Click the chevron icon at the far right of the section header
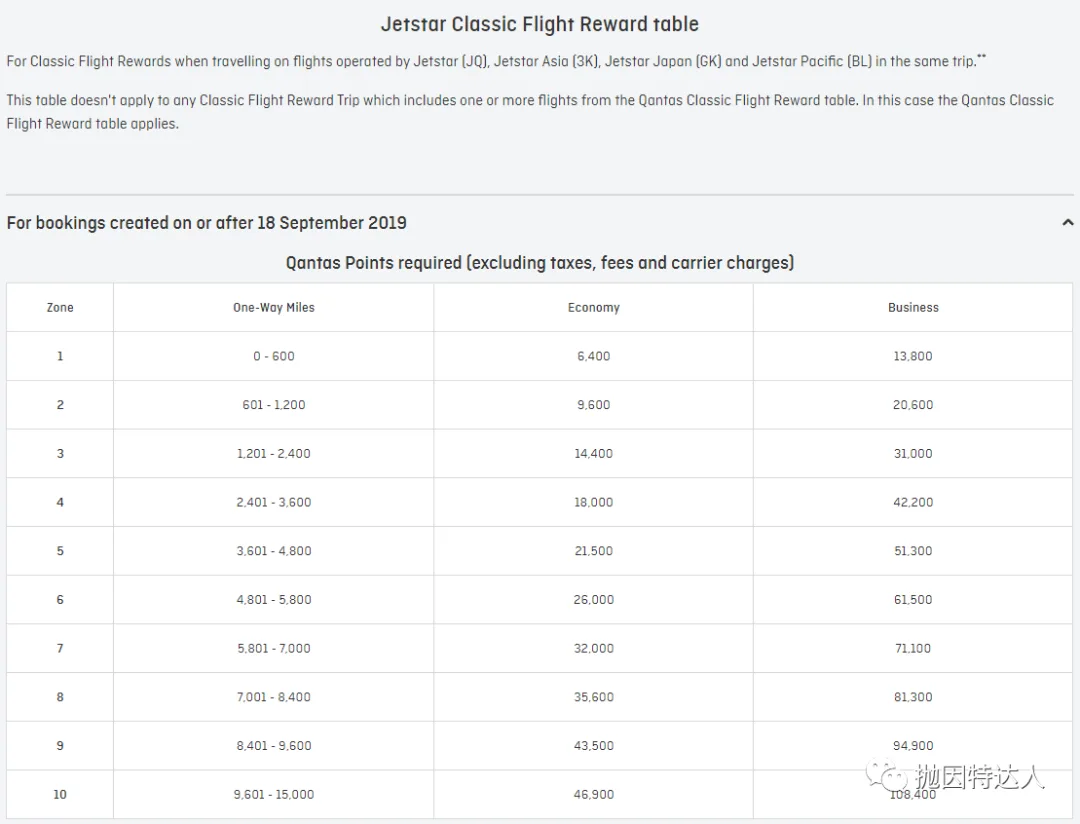The image size is (1080, 824). point(1067,222)
